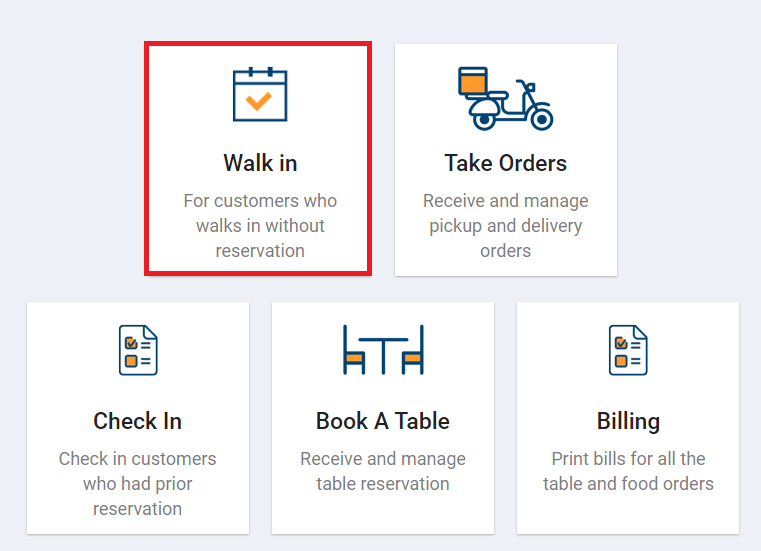Click the orange chair seat on the left
The width and height of the screenshot is (761, 551).
coord(354,358)
